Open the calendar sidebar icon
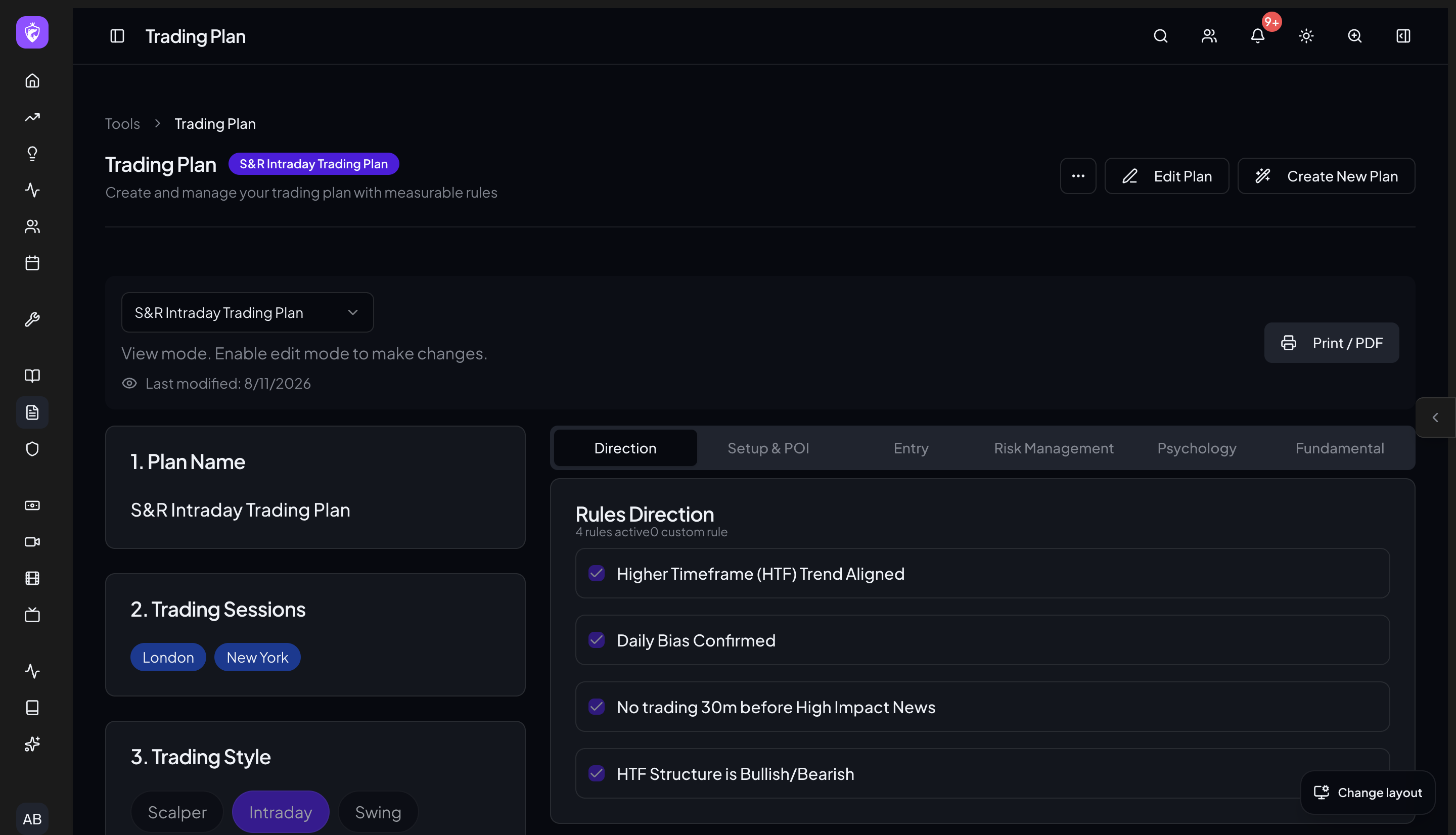The image size is (1456, 835). 32,263
